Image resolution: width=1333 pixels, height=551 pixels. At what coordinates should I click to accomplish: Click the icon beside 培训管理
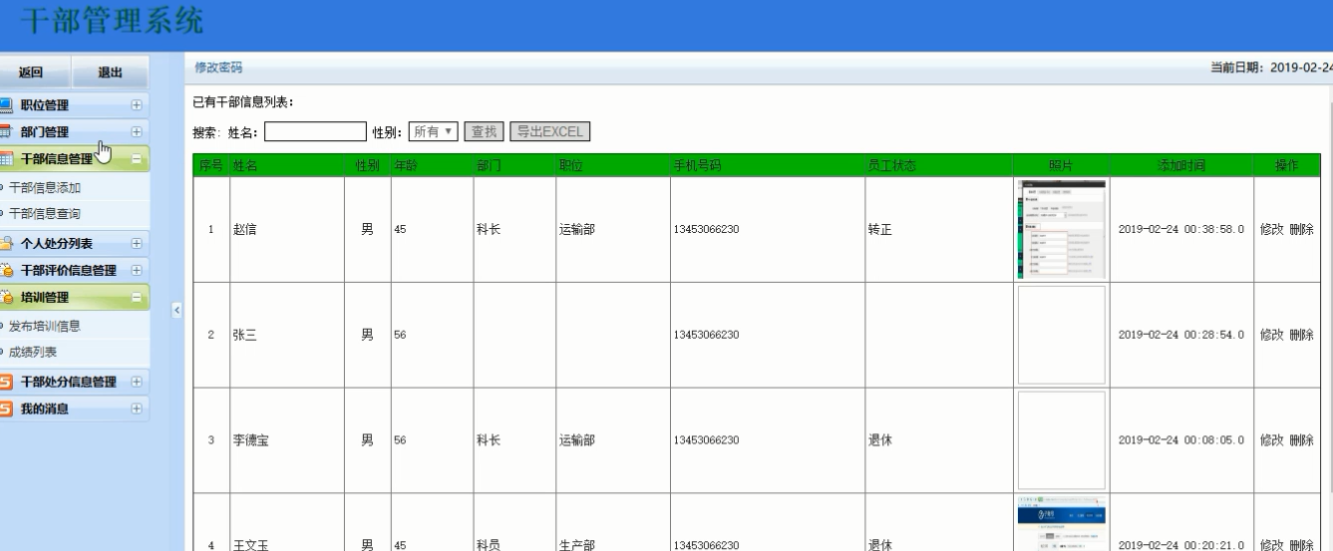click(7, 297)
